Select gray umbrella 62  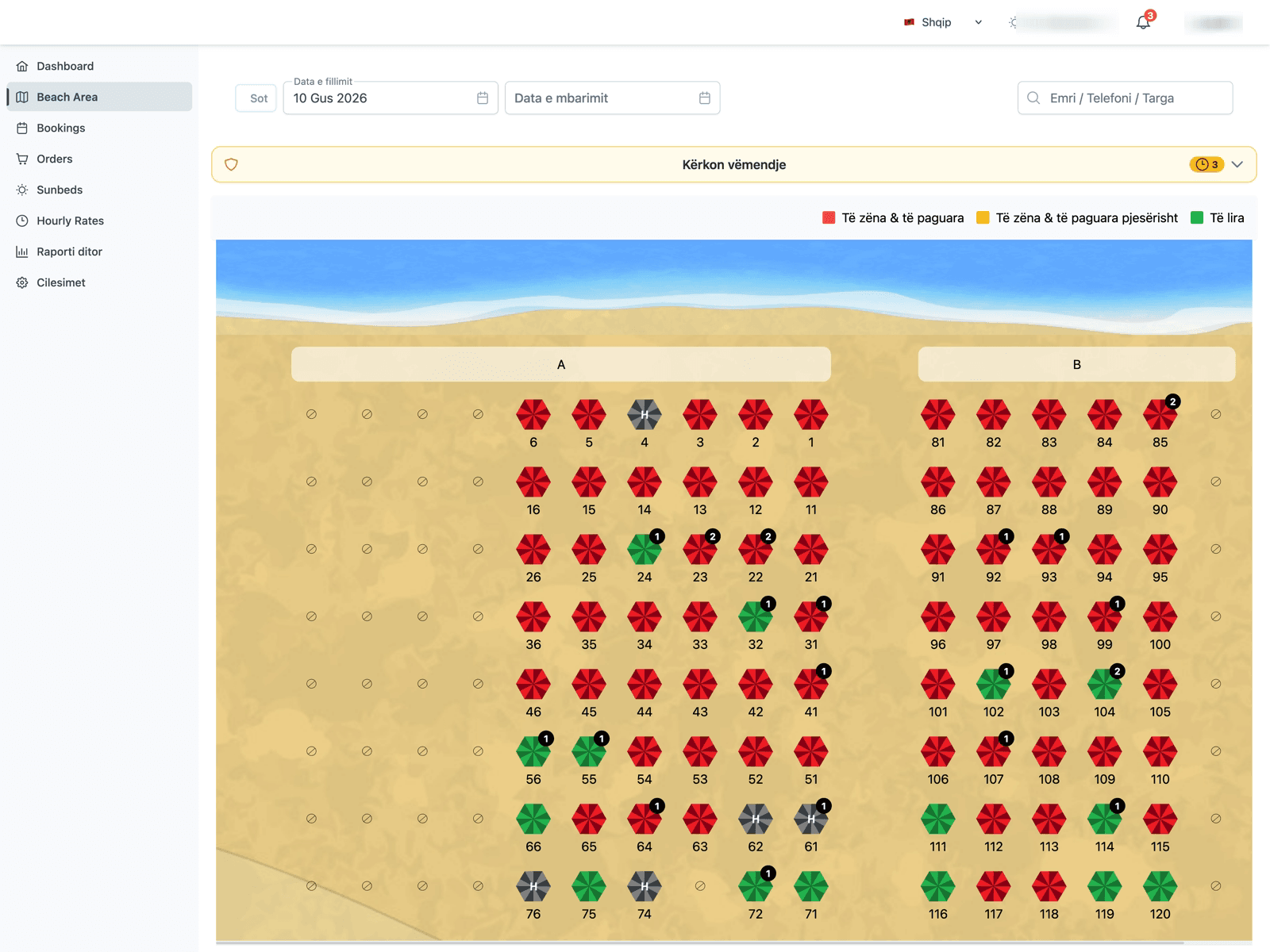(x=756, y=820)
